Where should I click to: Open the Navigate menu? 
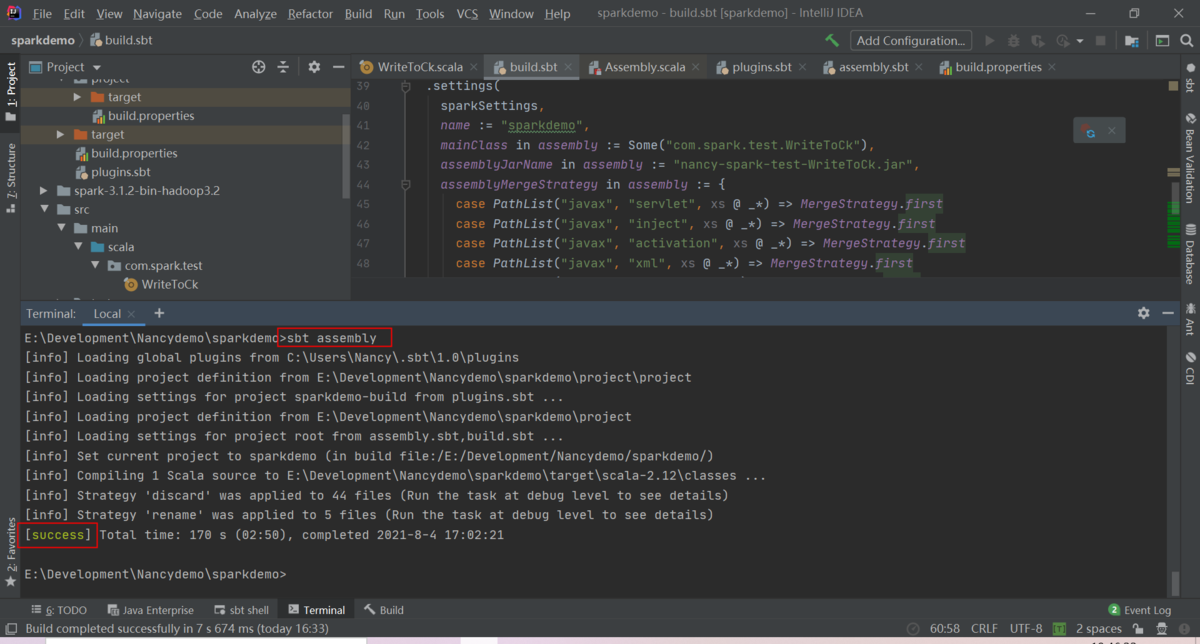coord(157,14)
